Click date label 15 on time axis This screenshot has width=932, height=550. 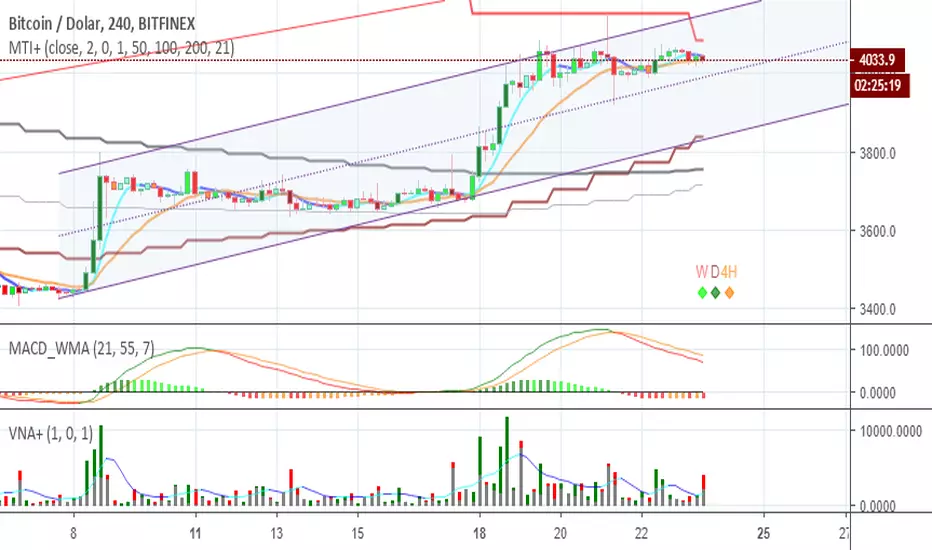click(x=357, y=533)
